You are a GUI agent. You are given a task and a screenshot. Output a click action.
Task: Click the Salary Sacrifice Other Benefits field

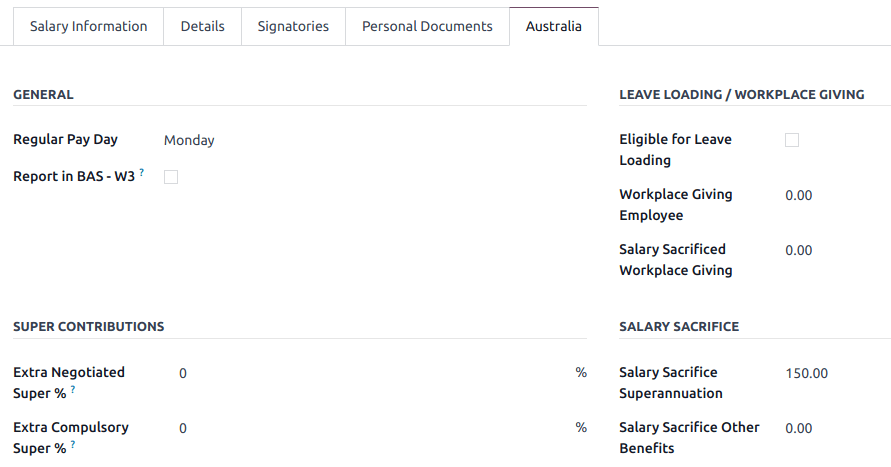(830, 429)
